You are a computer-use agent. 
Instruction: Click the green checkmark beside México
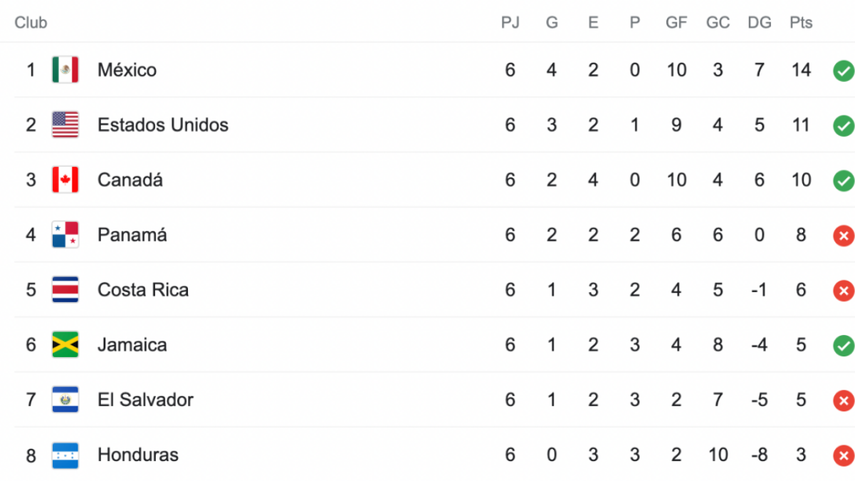[x=844, y=71]
